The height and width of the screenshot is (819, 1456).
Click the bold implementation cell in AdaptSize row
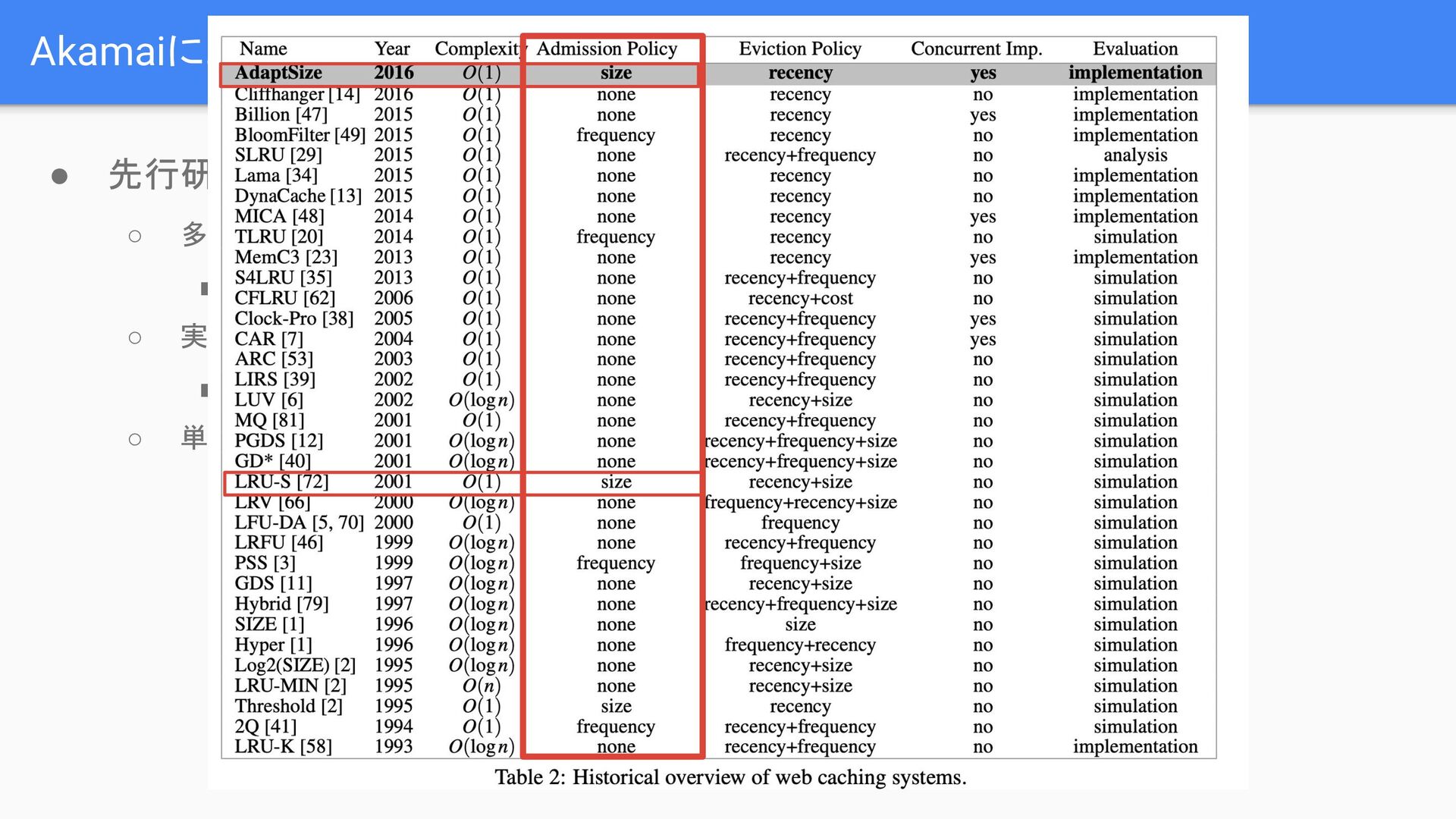[1134, 73]
